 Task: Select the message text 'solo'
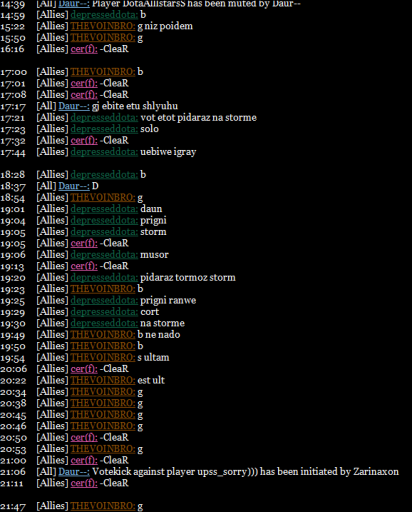click(x=149, y=129)
